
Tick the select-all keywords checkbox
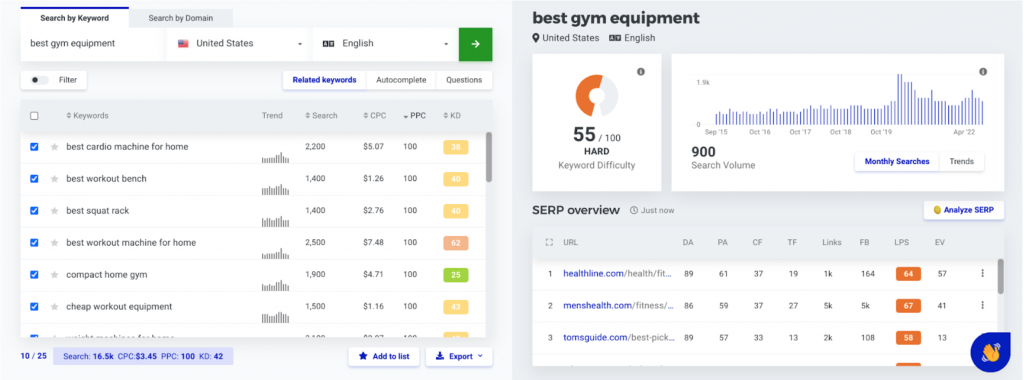[x=35, y=116]
